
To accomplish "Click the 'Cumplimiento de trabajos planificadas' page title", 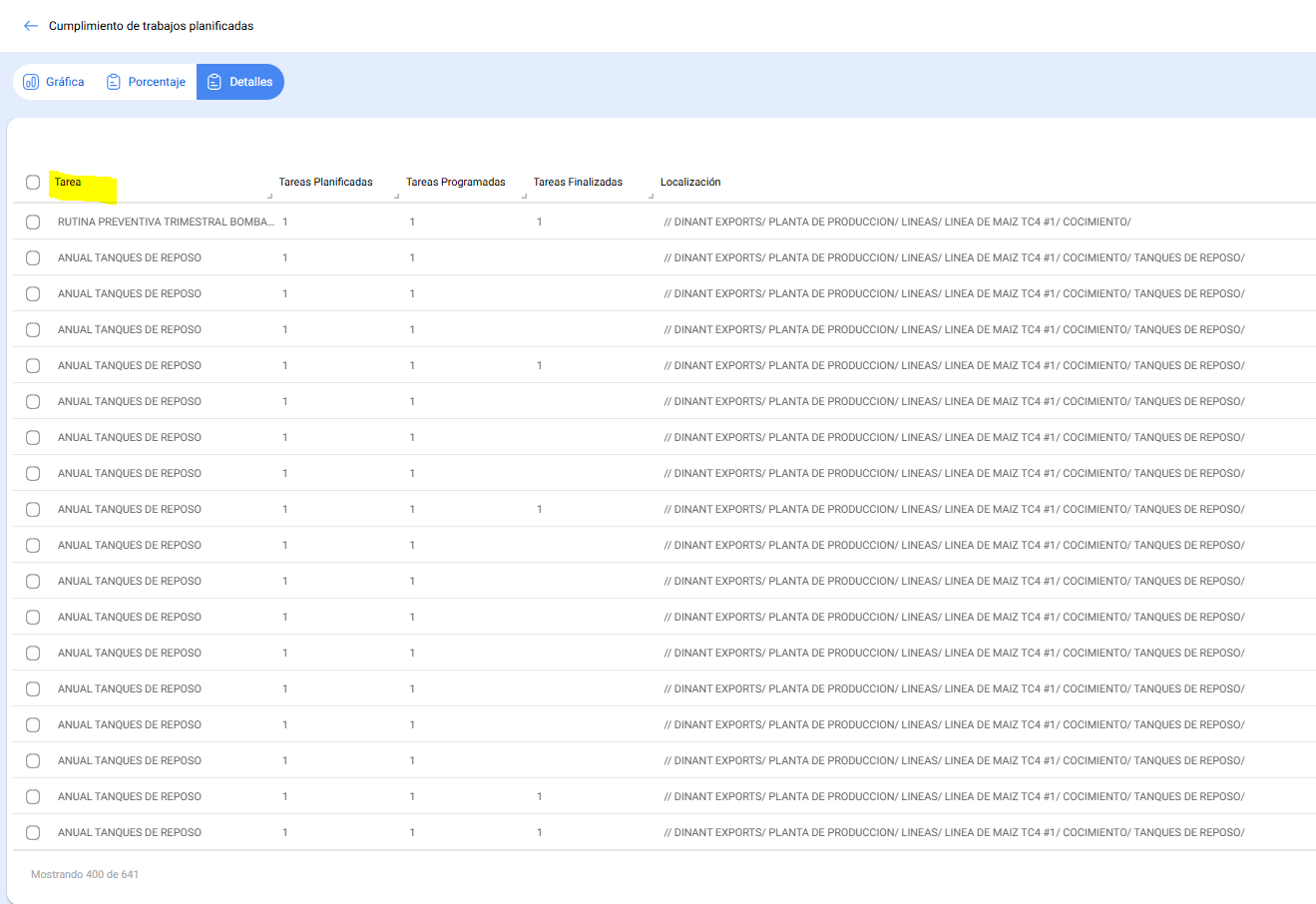I will (x=151, y=26).
